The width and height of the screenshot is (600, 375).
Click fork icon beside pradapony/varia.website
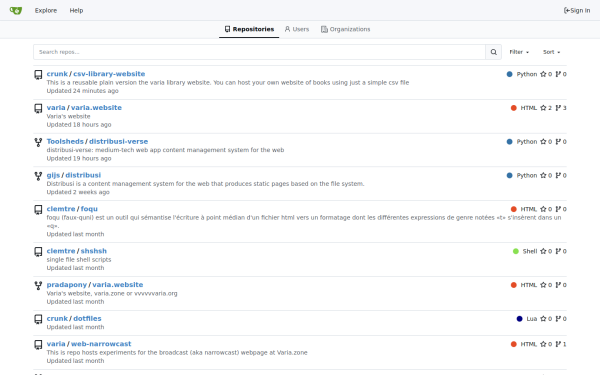pyautogui.click(x=38, y=285)
